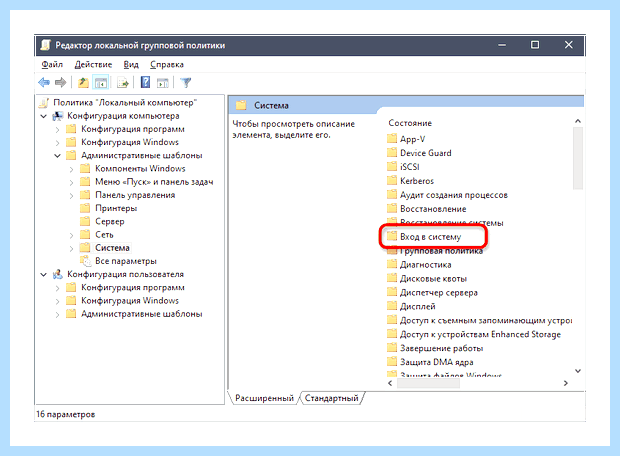Expand the Панель управления node
This screenshot has width=620, height=456.
[x=72, y=195]
